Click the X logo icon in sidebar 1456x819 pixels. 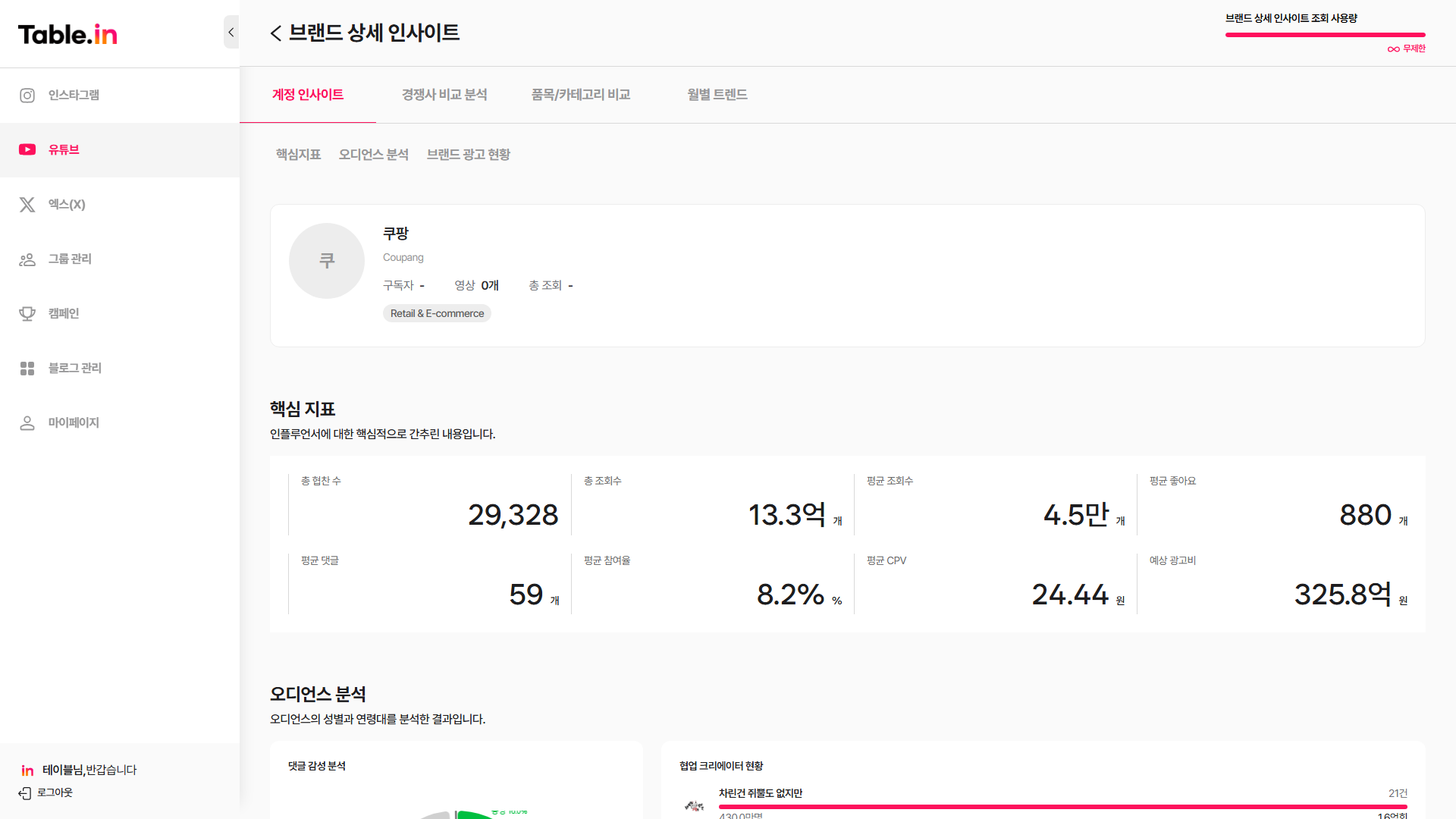coord(27,205)
